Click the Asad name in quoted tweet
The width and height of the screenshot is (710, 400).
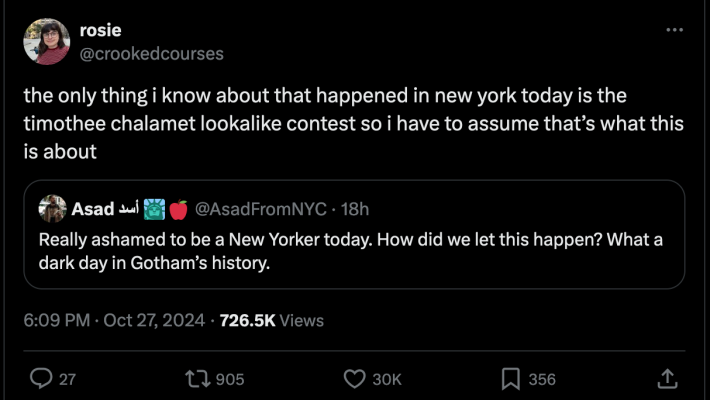pos(92,209)
